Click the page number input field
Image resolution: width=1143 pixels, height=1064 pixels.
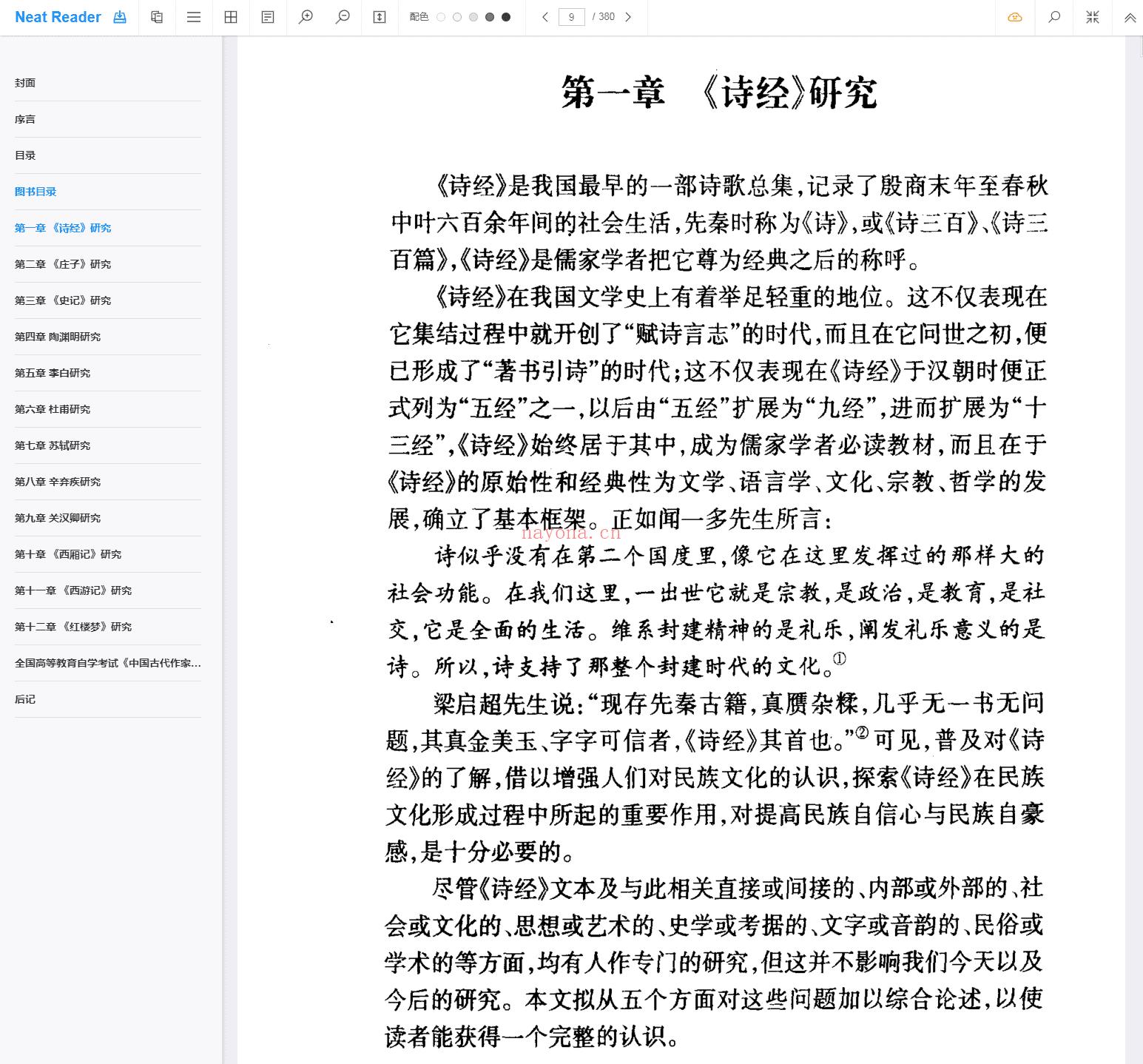(x=572, y=17)
